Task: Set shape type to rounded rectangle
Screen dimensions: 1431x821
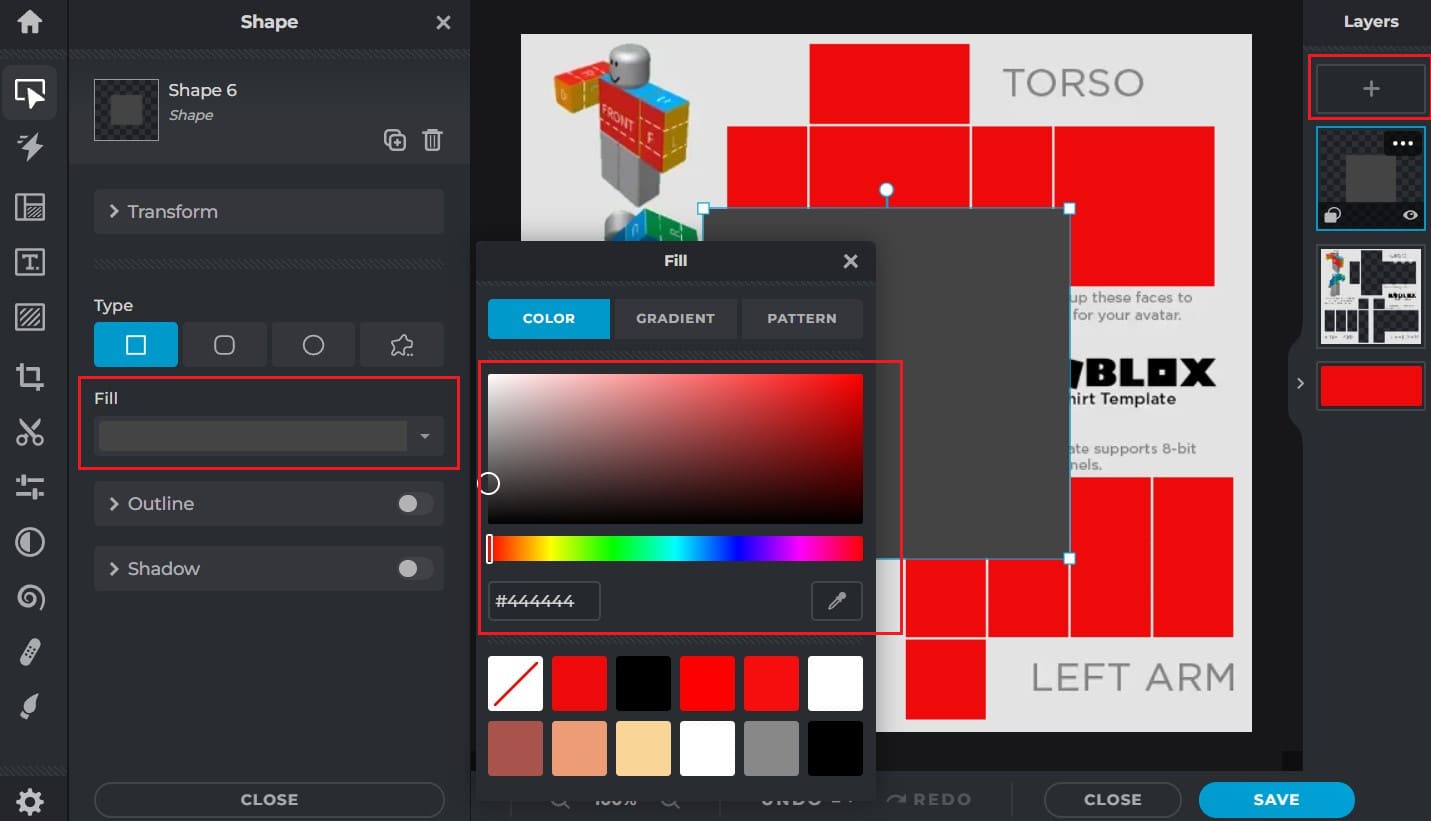Action: tap(225, 345)
